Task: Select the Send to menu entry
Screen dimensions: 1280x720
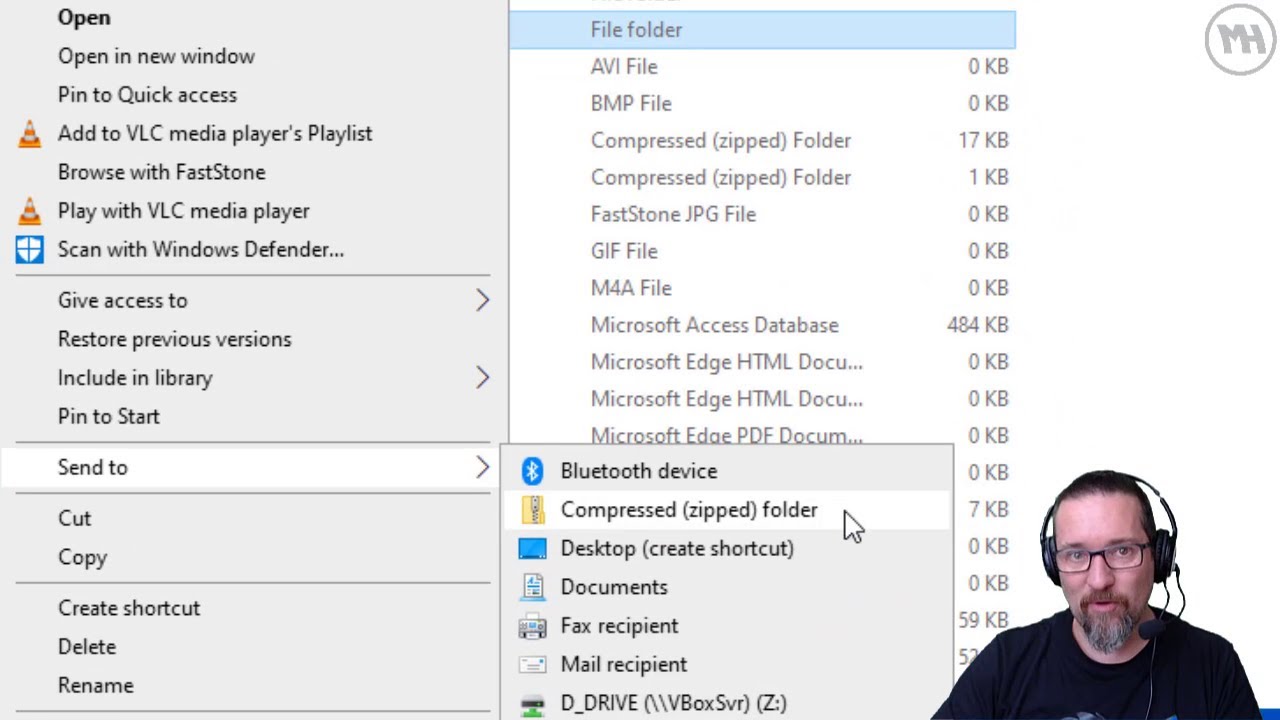Action: click(92, 467)
